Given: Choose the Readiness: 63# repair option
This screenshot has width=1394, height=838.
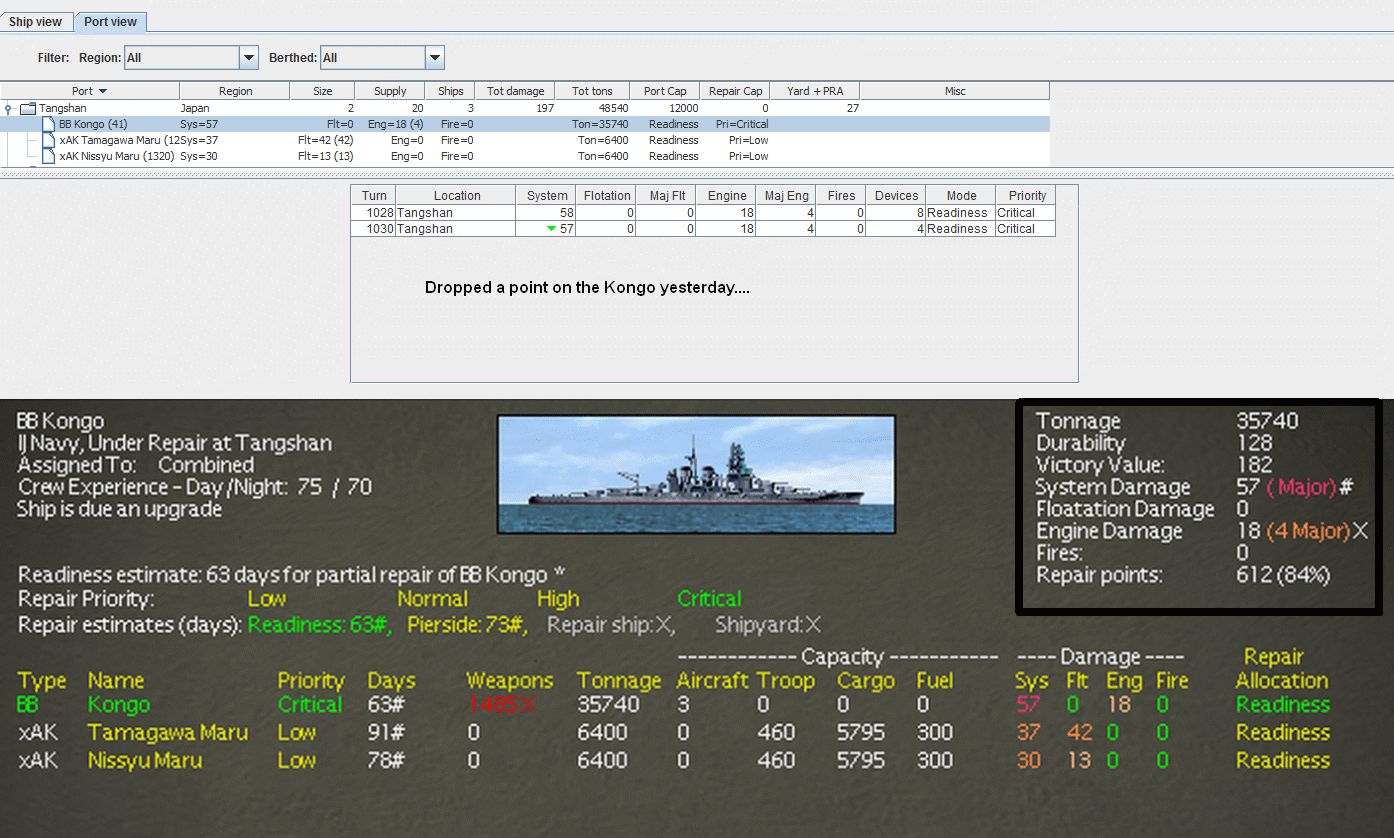Looking at the screenshot, I should pos(319,625).
